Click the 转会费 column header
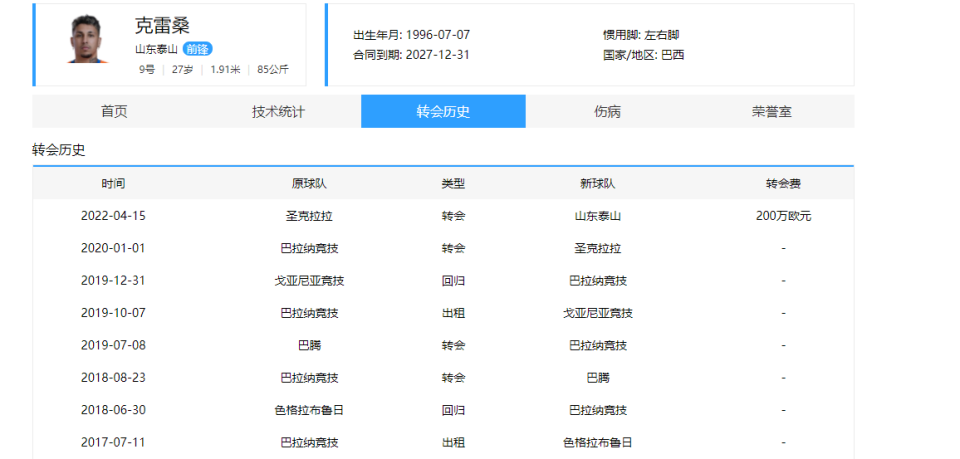Image resolution: width=960 pixels, height=459 pixels. (x=783, y=184)
